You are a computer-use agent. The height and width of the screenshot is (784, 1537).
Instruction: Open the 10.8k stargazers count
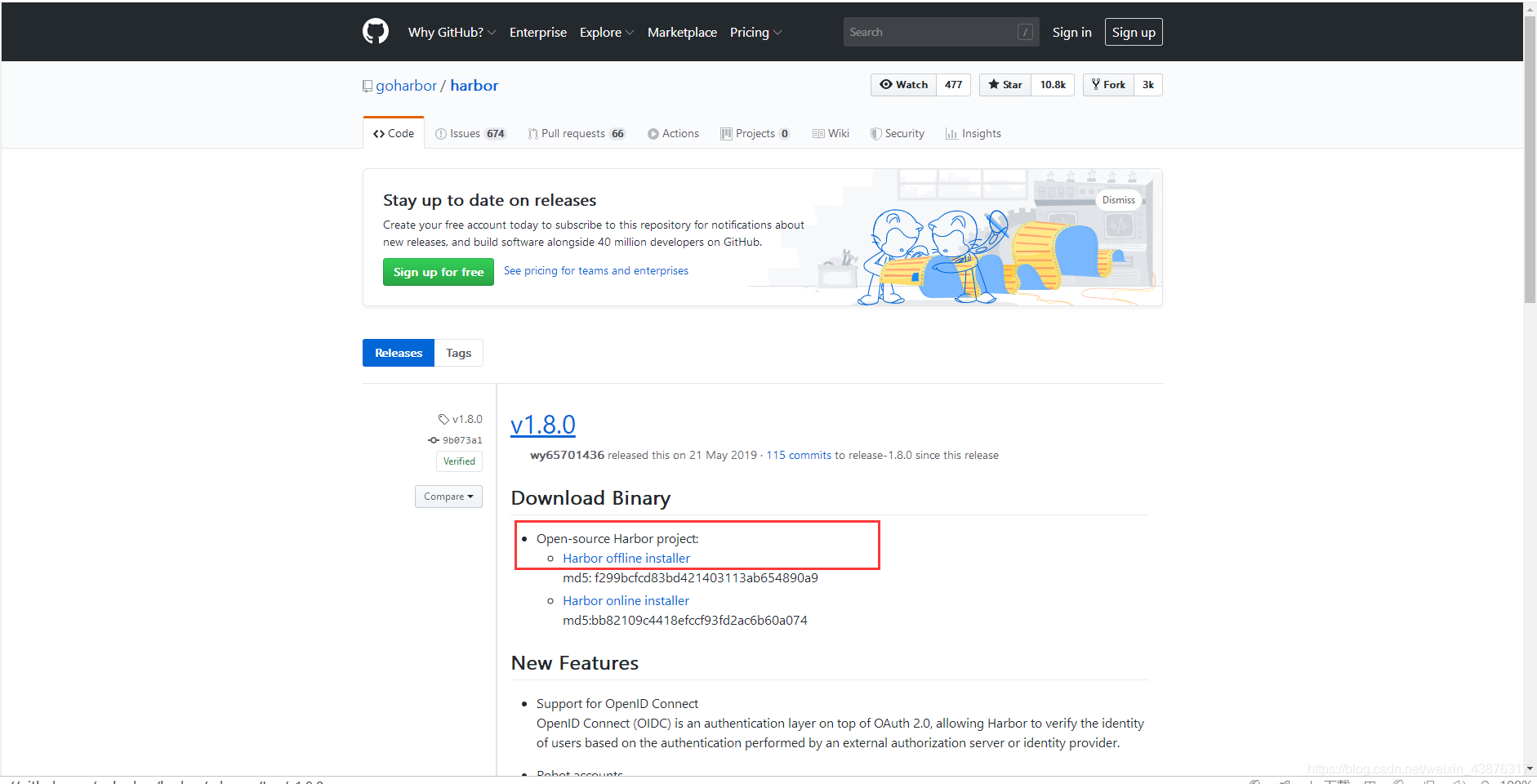1053,85
